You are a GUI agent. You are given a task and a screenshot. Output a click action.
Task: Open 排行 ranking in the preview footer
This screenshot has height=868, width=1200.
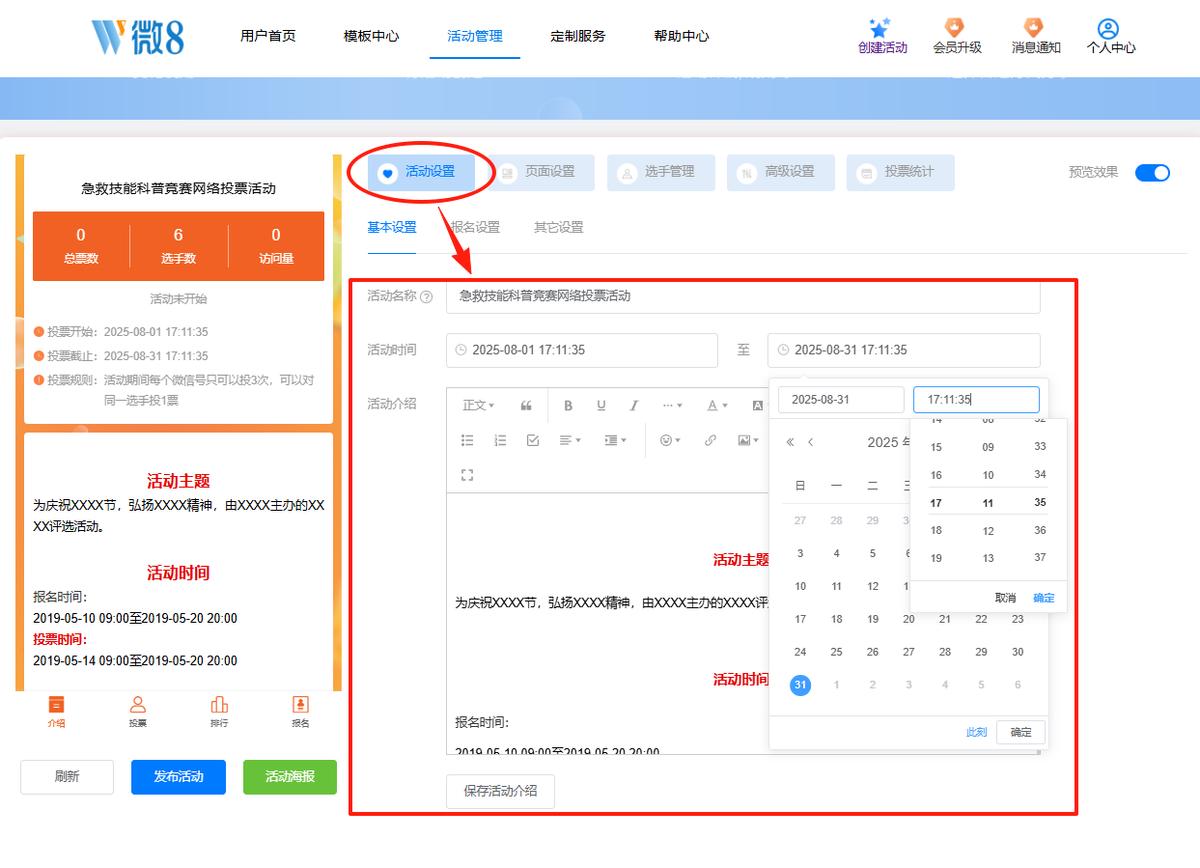(x=219, y=711)
